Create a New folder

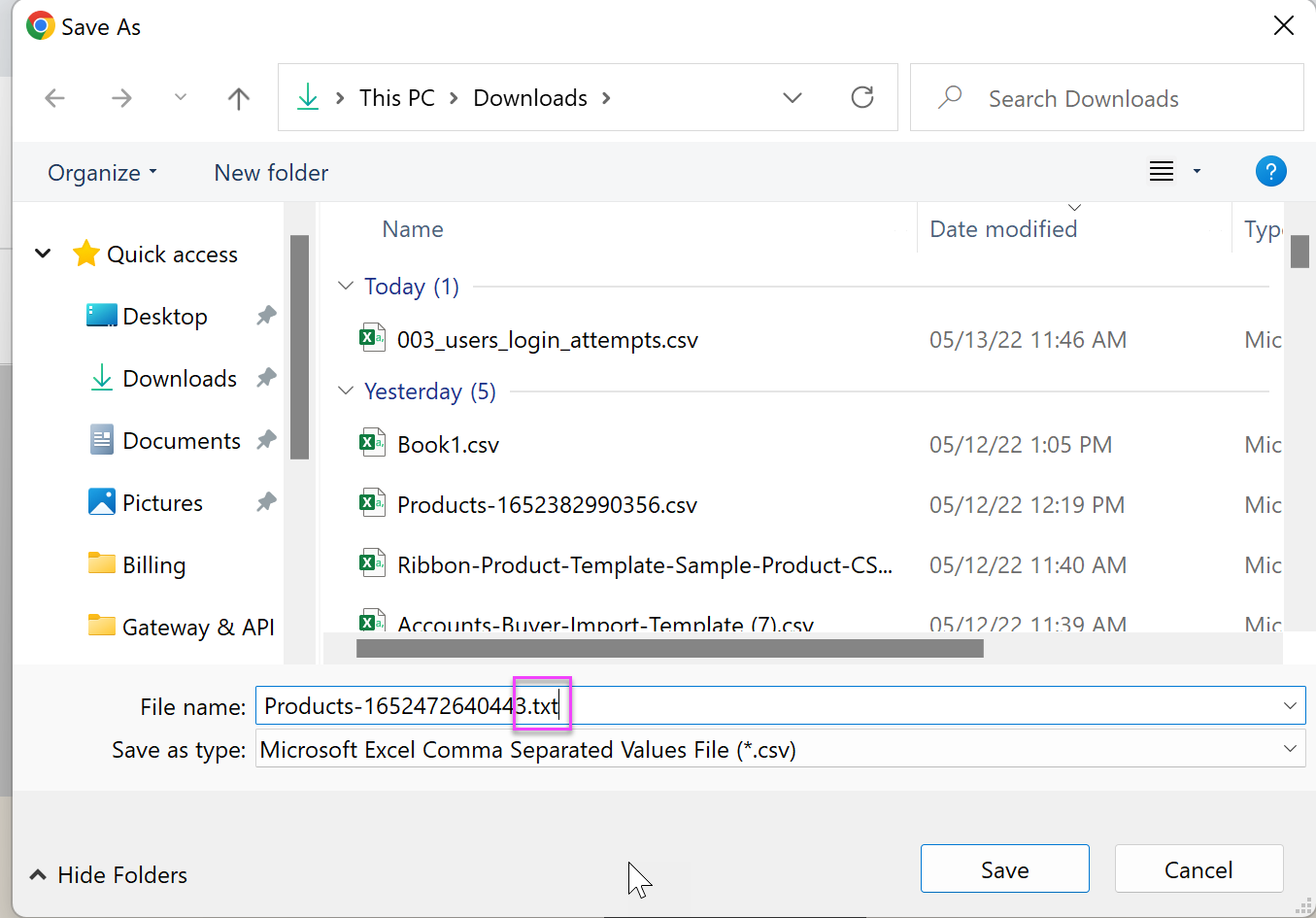[271, 173]
